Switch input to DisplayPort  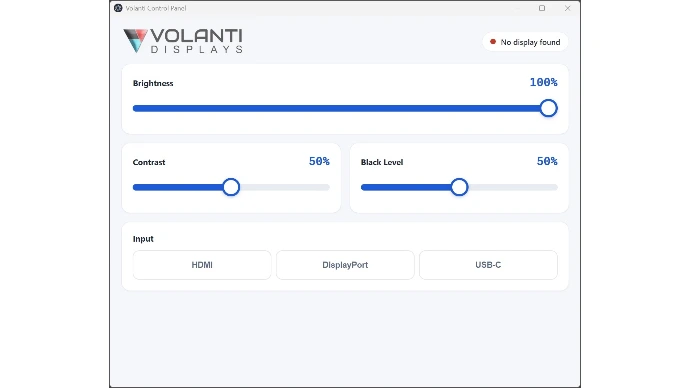tap(345, 265)
